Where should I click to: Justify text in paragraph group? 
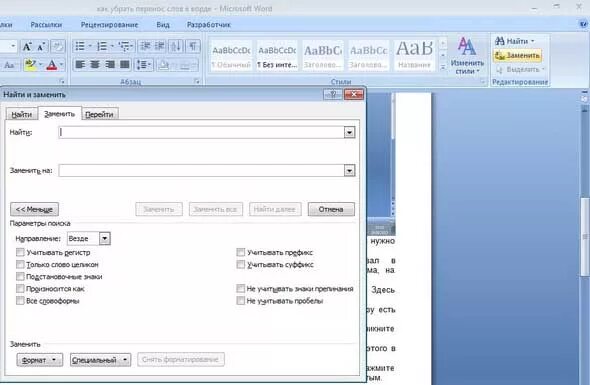pyautogui.click(x=125, y=65)
